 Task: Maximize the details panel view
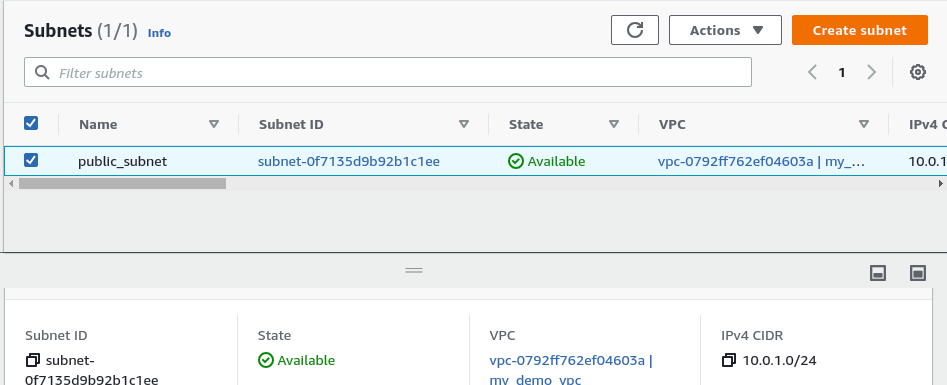[917, 273]
